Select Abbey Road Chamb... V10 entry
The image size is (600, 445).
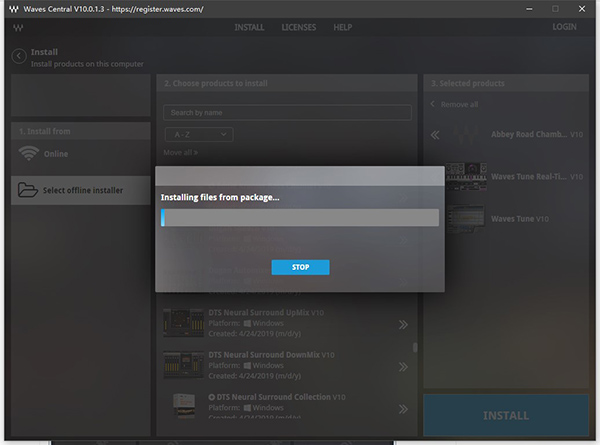coord(537,134)
